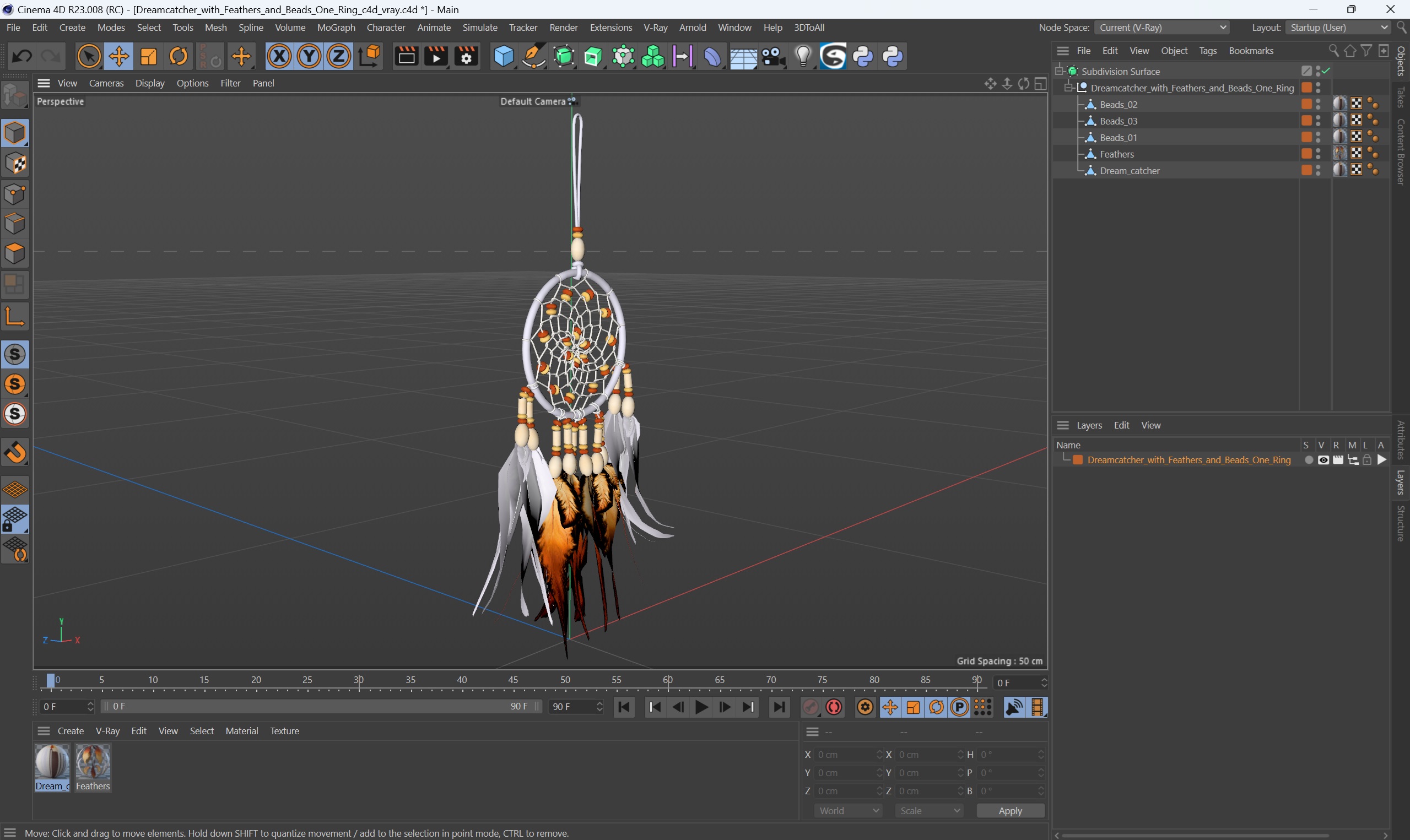1410x840 pixels.
Task: Enable Edges mode in left sidebar
Action: pyautogui.click(x=15, y=224)
